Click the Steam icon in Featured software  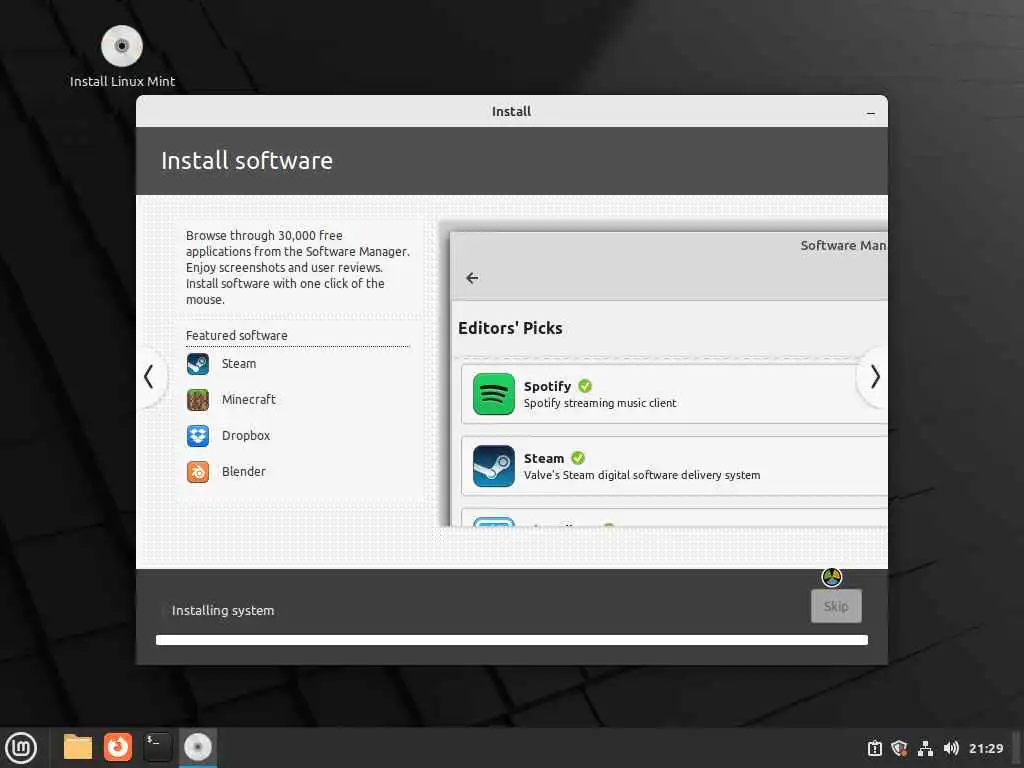pos(198,364)
